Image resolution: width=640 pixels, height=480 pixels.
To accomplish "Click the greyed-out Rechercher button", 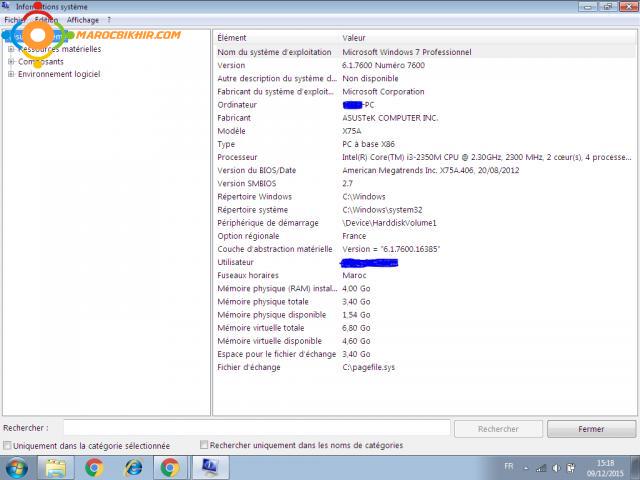I will [498, 429].
